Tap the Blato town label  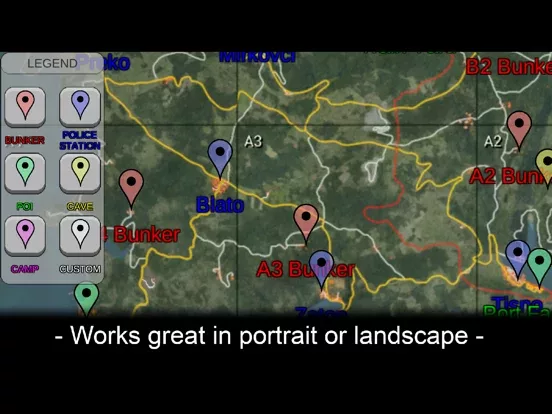pos(220,205)
